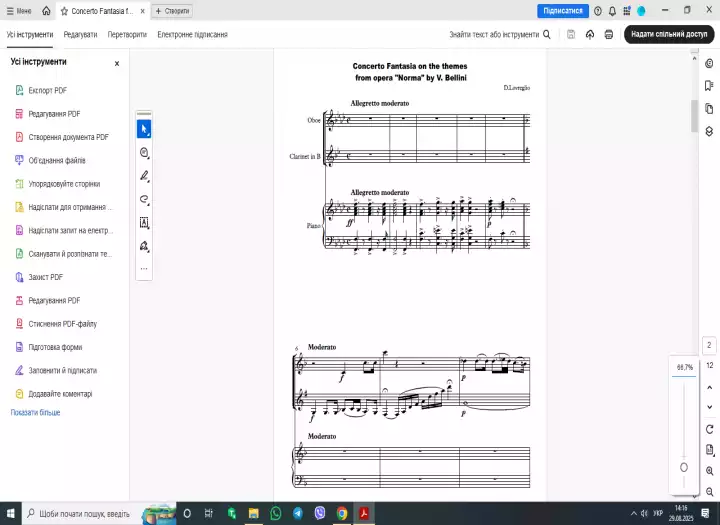Image resolution: width=720 pixels, height=525 pixels.
Task: Click the vertical document scrollbar thumb
Action: pos(694,116)
